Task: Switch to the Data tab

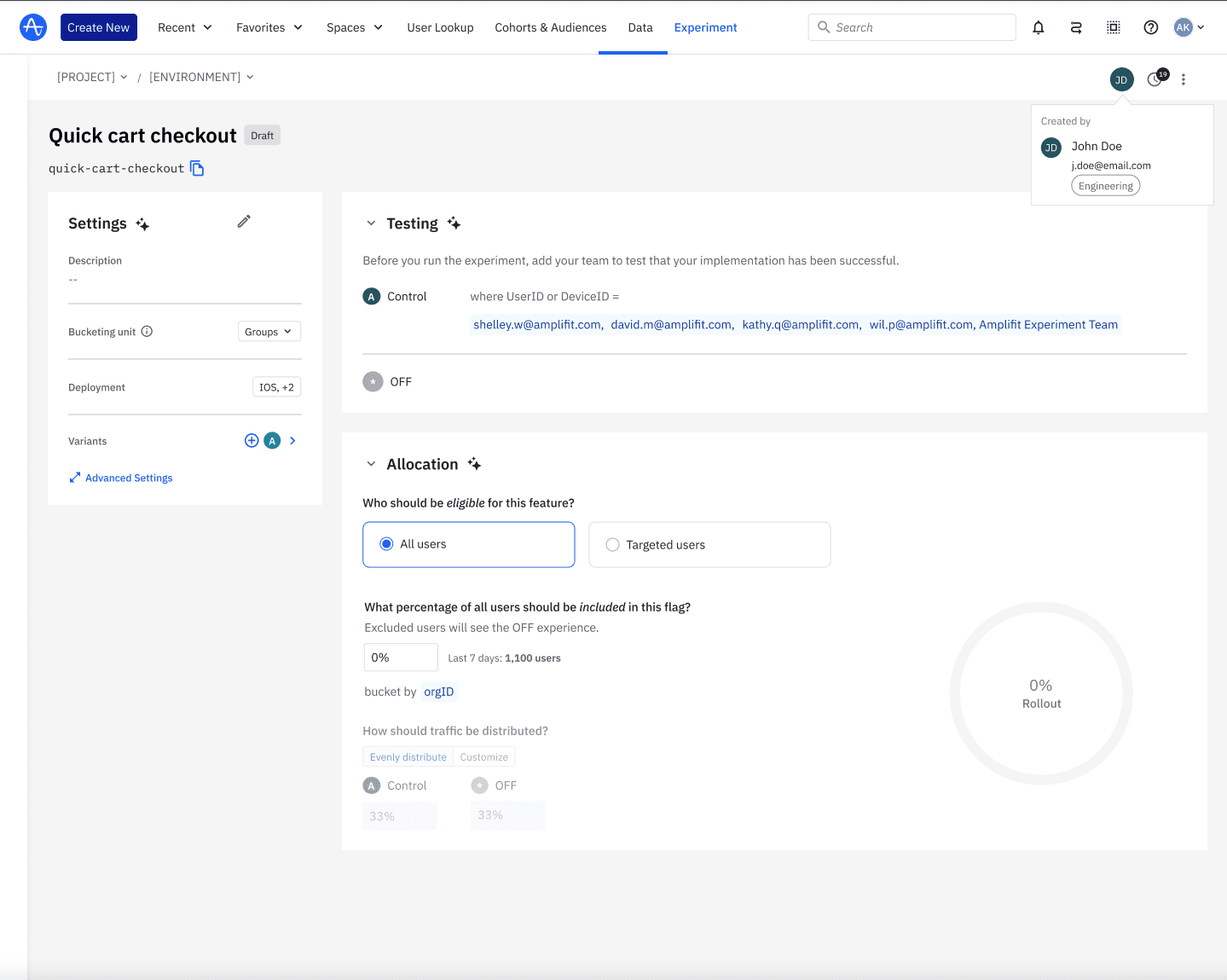Action: [x=640, y=26]
